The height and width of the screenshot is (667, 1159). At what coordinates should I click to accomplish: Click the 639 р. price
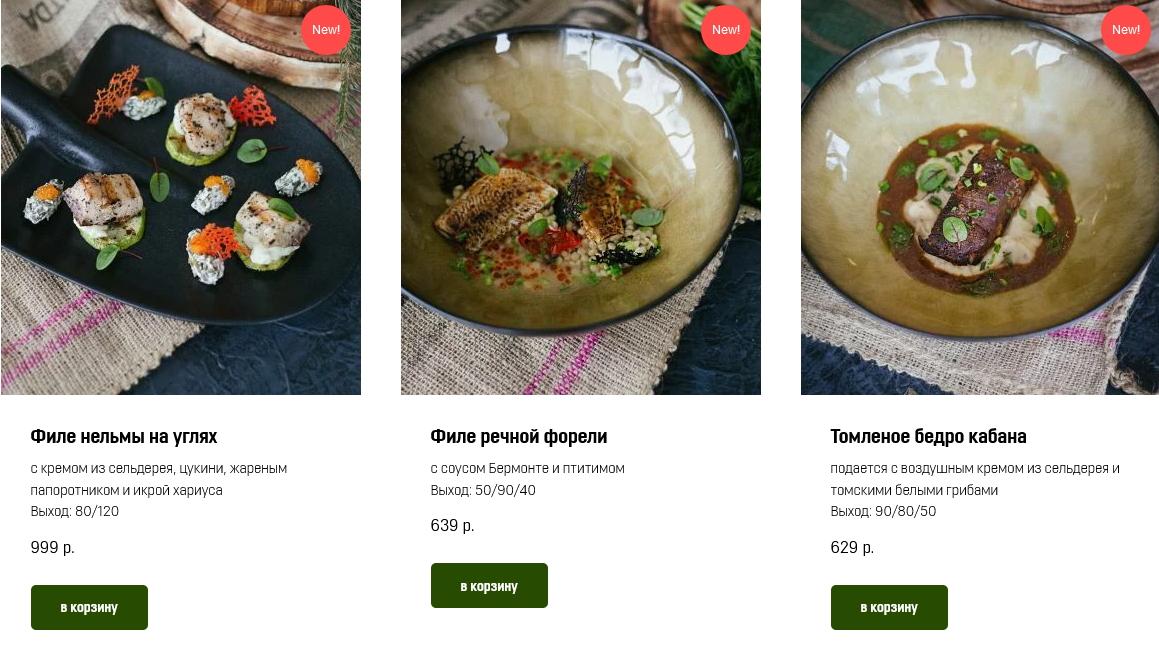click(453, 526)
